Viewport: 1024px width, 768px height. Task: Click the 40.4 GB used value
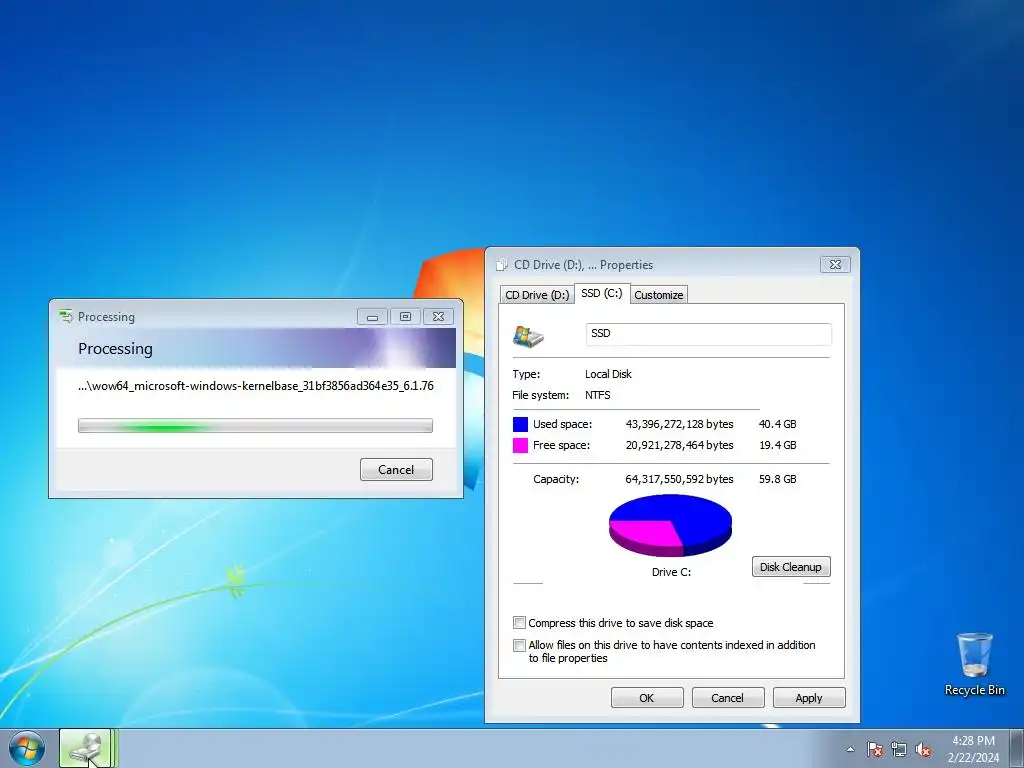pyautogui.click(x=777, y=424)
